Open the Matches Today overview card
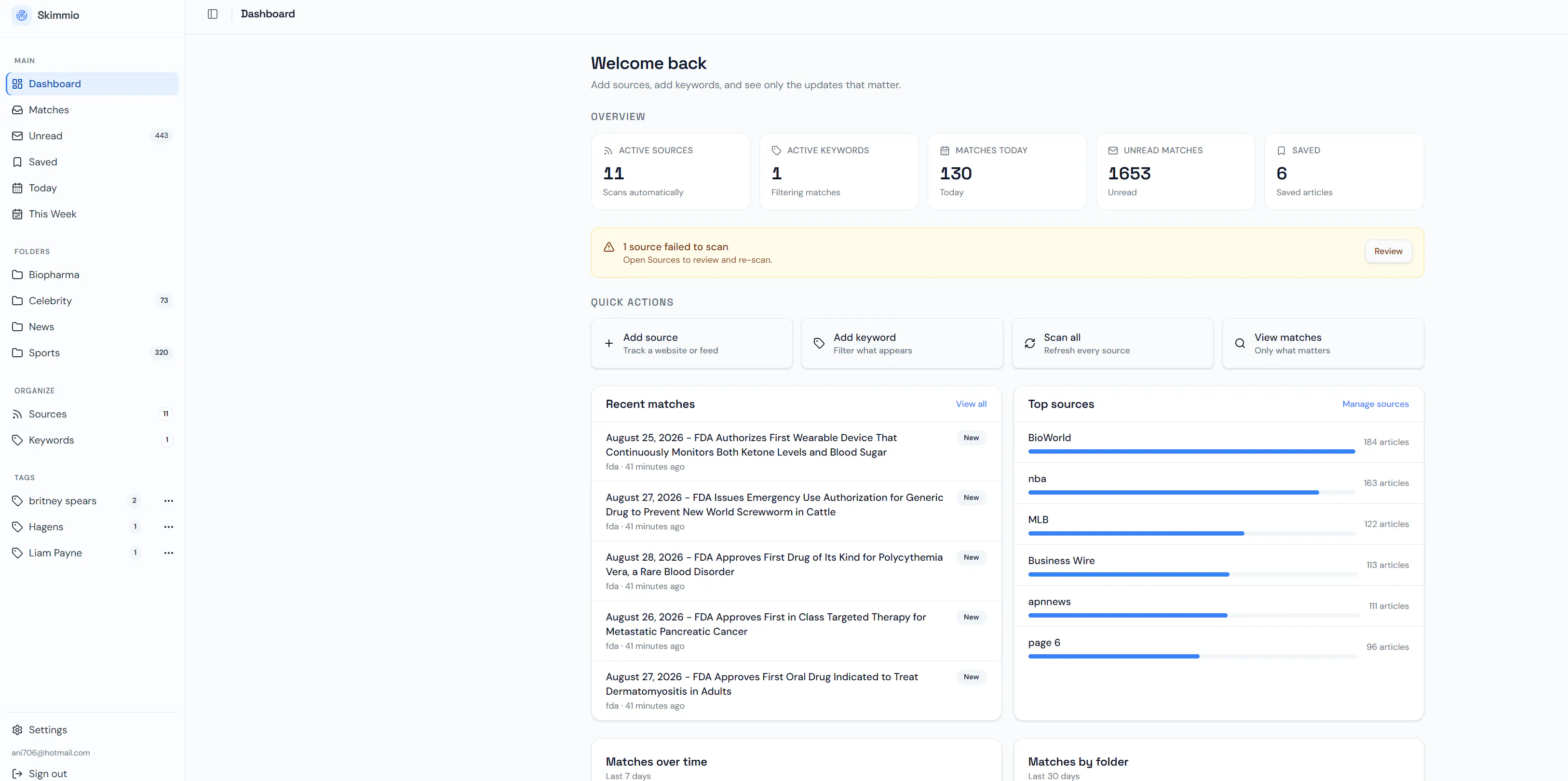This screenshot has width=1568, height=781. pos(1007,172)
